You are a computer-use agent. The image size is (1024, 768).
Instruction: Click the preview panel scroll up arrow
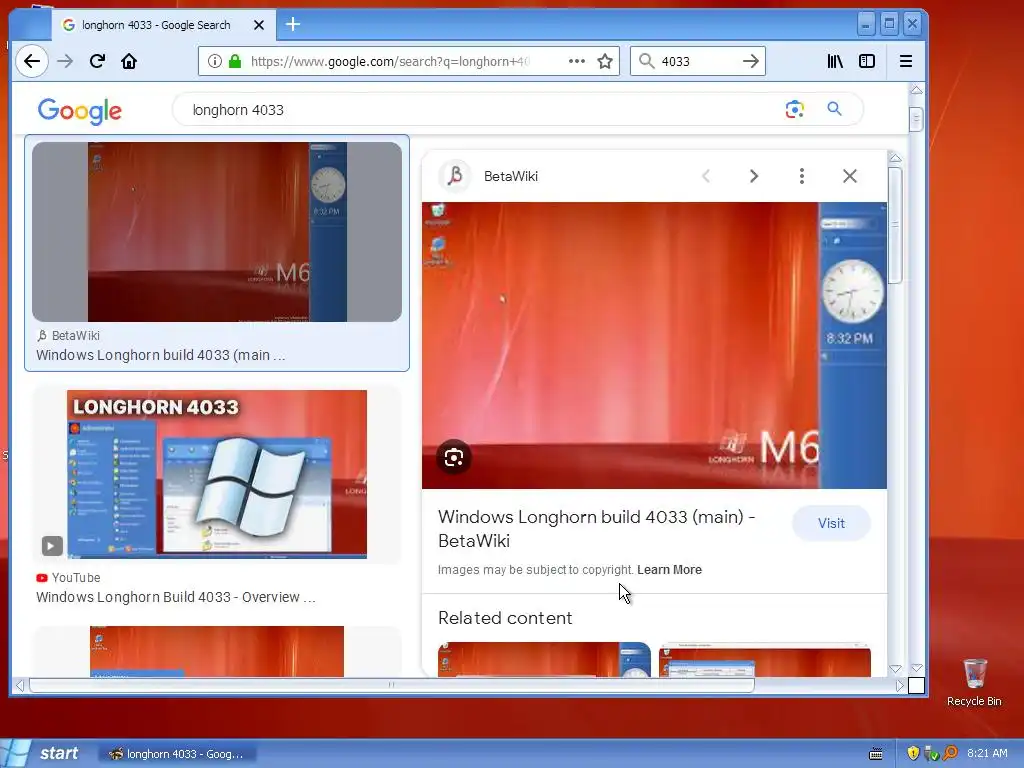coord(895,158)
